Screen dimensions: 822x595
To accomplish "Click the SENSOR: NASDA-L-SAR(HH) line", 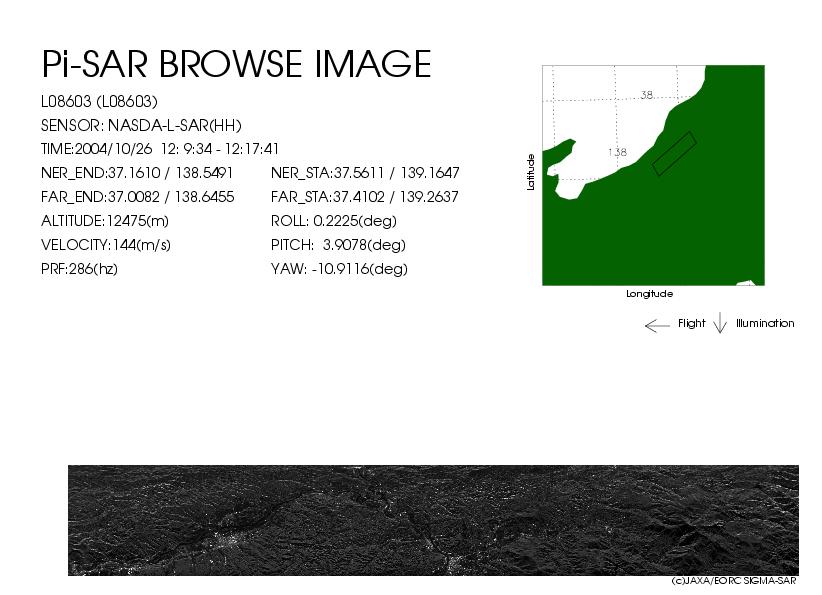I will (x=141, y=125).
